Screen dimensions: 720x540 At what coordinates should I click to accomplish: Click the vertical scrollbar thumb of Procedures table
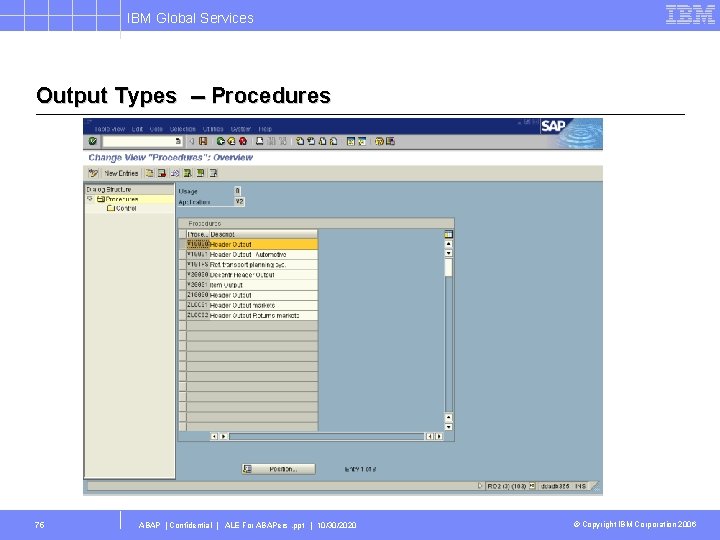coord(449,267)
